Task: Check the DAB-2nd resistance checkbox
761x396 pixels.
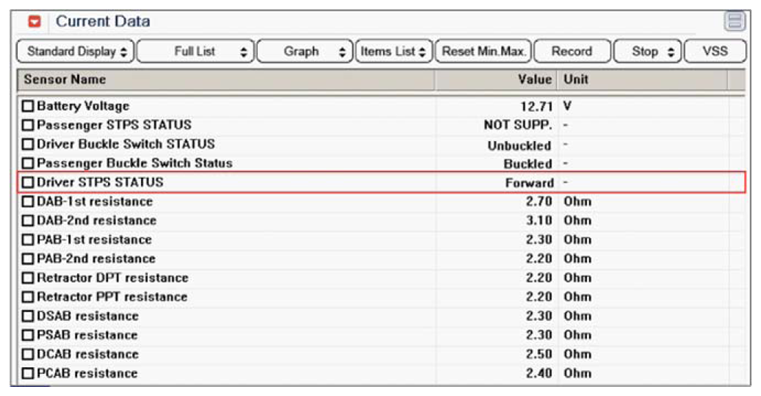Action: (x=28, y=221)
